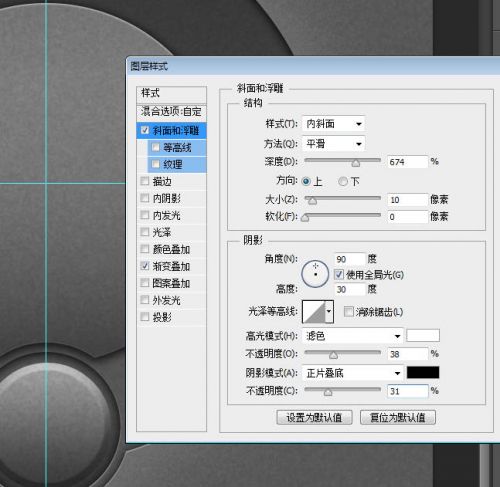
Task: Click the angle dial circle
Action: point(315,274)
